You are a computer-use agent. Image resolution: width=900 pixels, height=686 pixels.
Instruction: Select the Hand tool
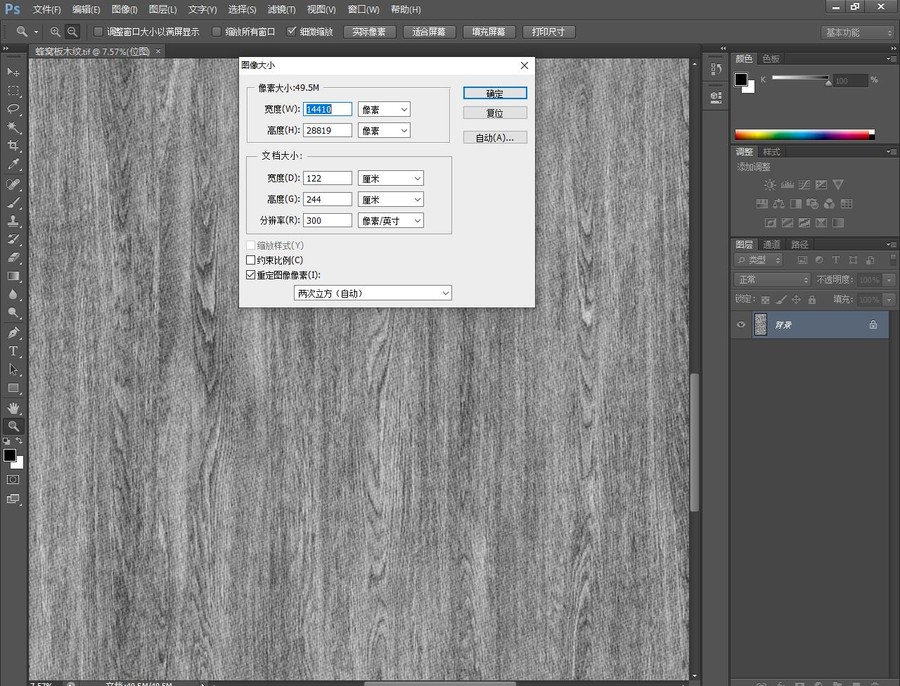13,408
